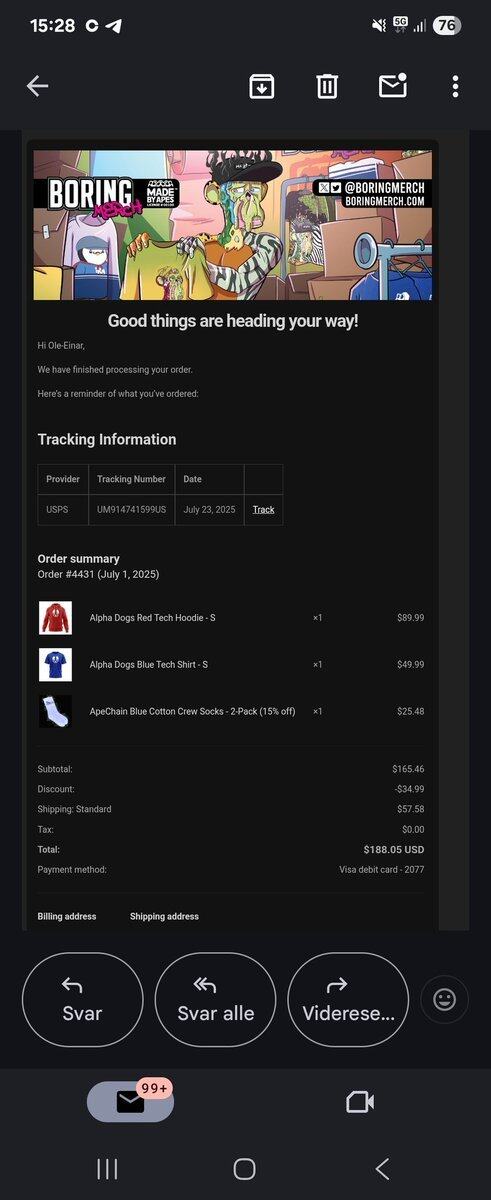
Task: Switch to the Mail tab with 99+ badge
Action: coord(130,1100)
